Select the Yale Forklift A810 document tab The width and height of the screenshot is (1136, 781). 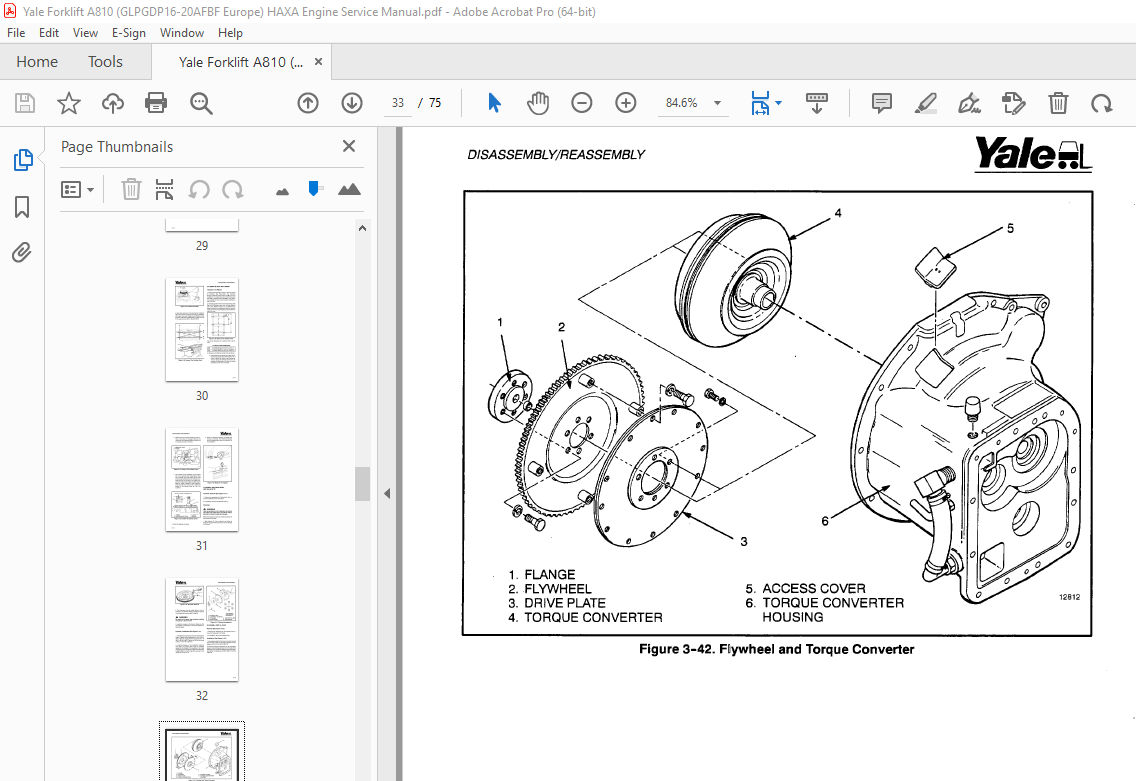click(x=241, y=62)
